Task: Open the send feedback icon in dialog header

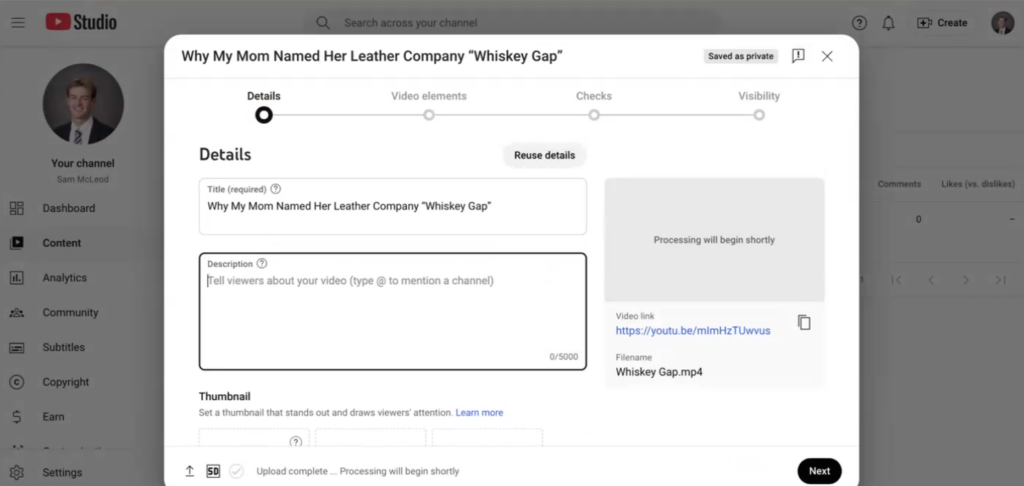Action: click(798, 56)
